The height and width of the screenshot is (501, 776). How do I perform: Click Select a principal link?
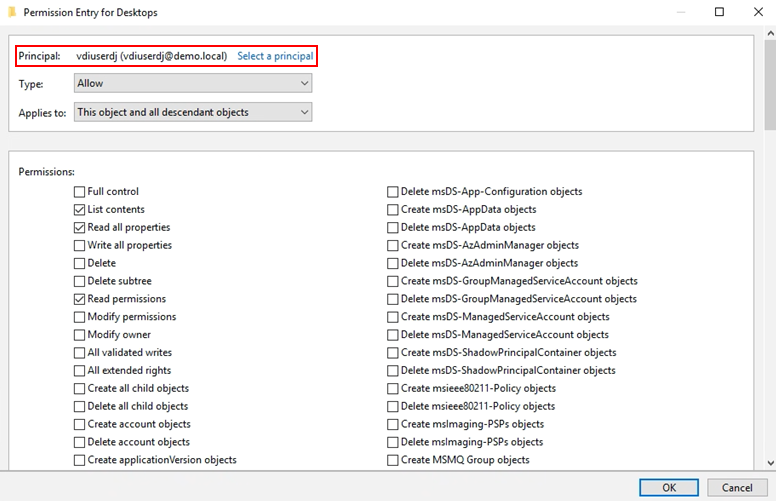point(275,56)
